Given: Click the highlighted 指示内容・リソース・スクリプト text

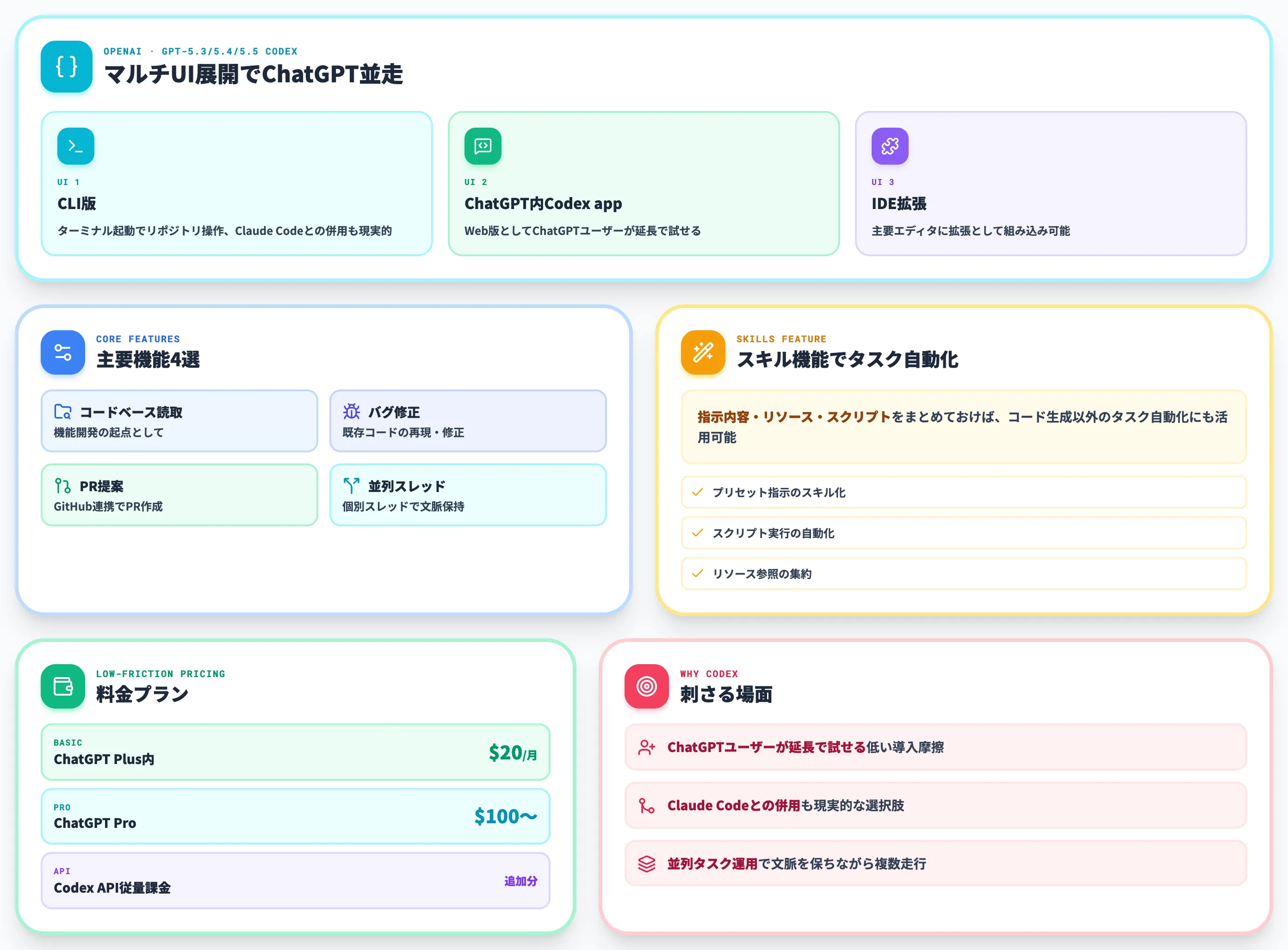Looking at the screenshot, I should (794, 417).
